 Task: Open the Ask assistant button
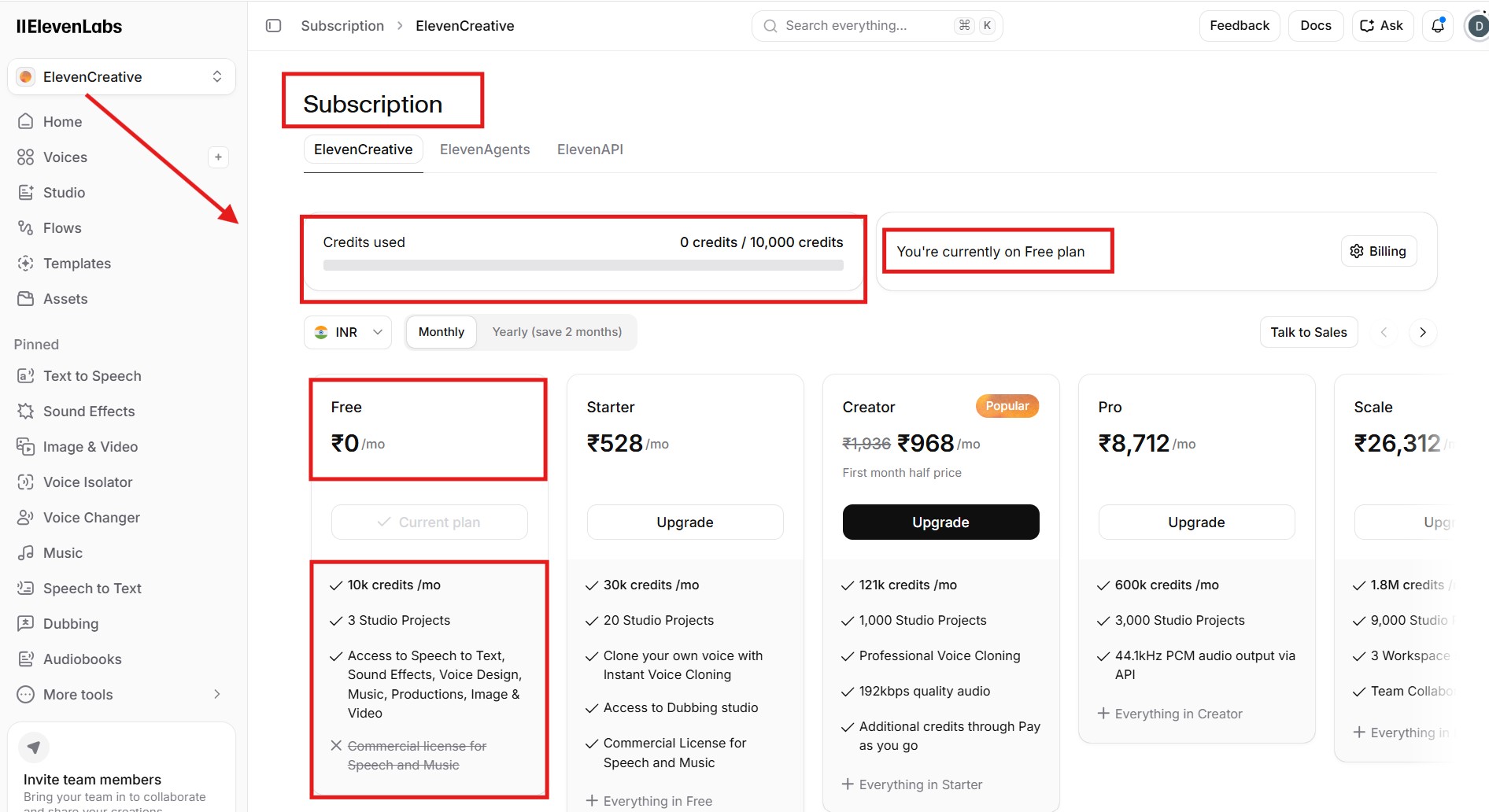[1383, 25]
